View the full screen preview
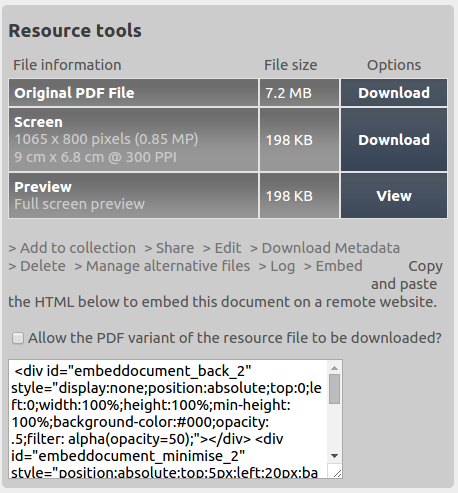The width and height of the screenshot is (458, 493). 394,196
